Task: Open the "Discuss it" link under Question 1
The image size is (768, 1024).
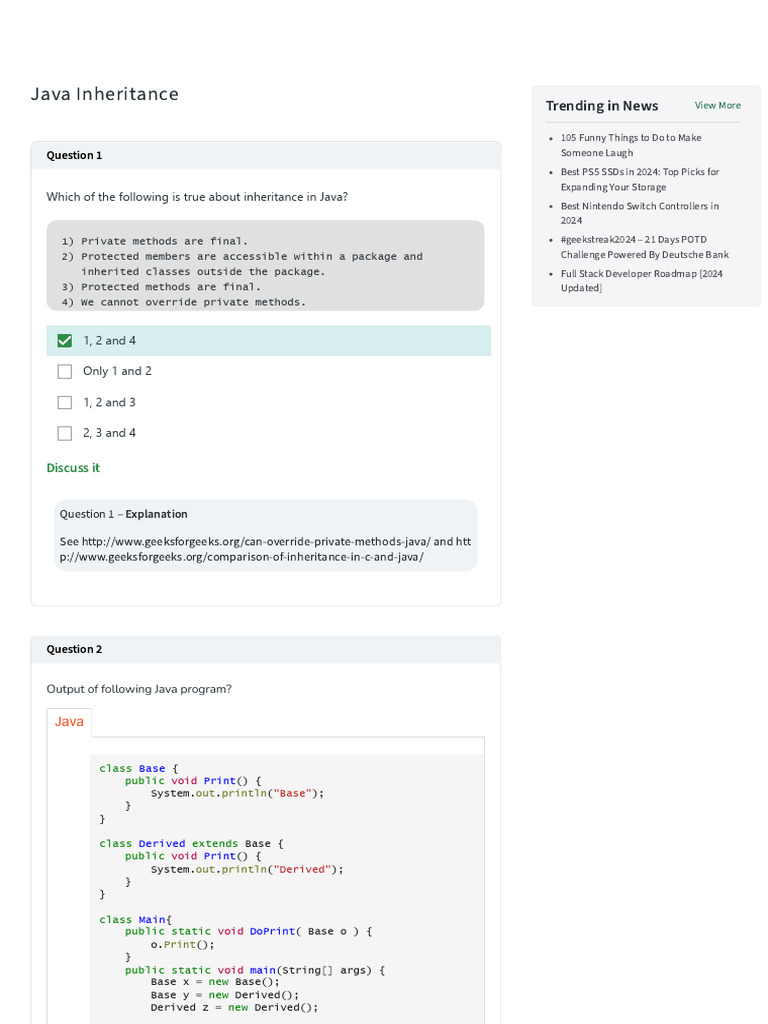Action: 73,468
